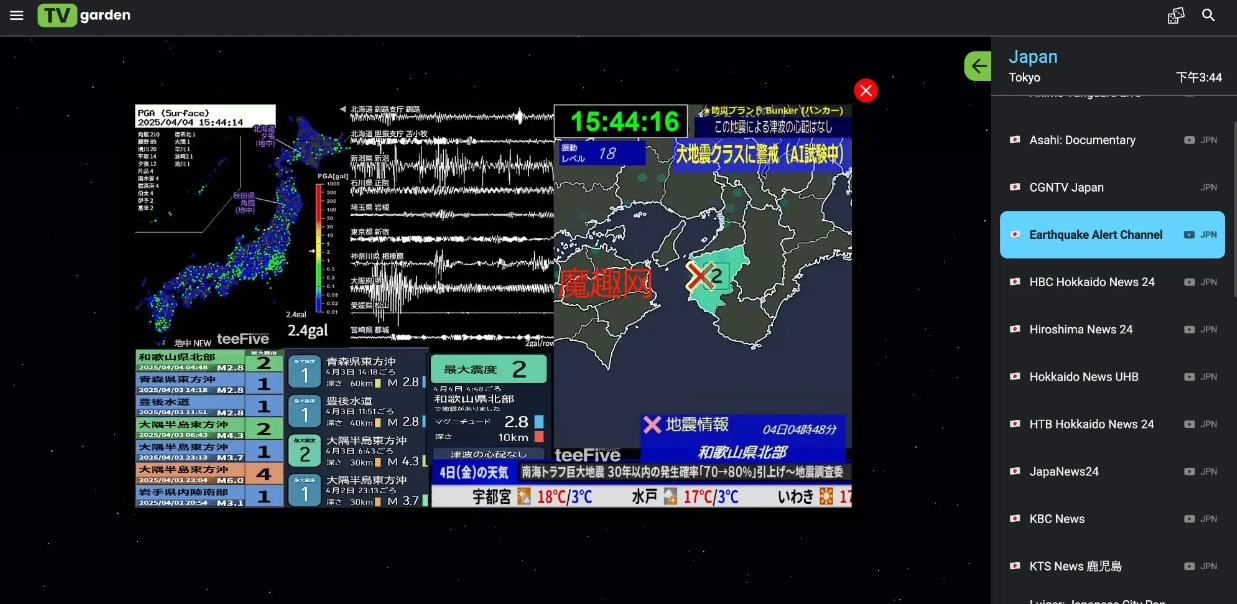Image resolution: width=1237 pixels, height=604 pixels.
Task: Select KBC News channel
Action: (x=1112, y=519)
